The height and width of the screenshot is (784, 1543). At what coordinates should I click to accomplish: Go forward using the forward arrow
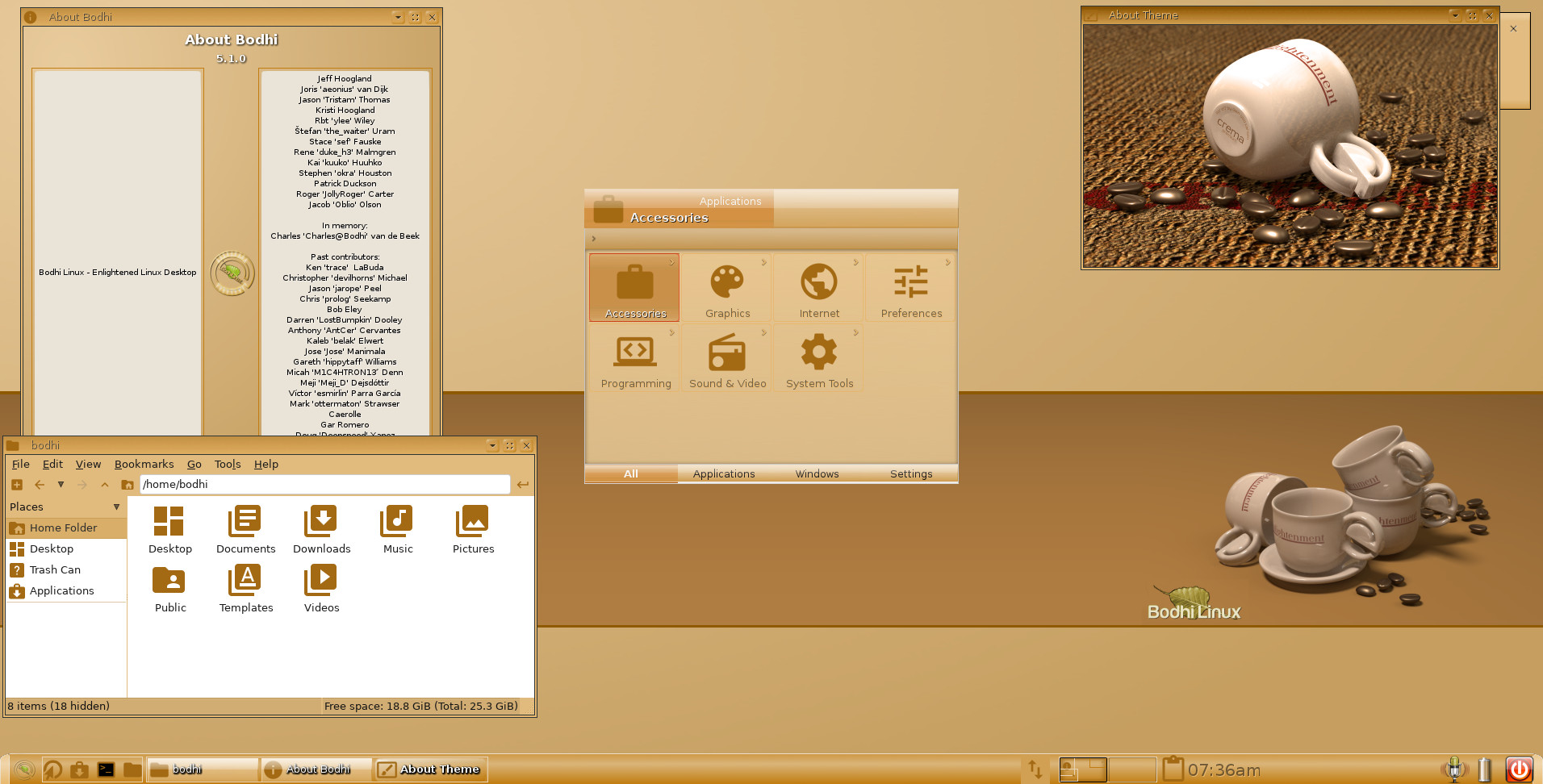[x=82, y=485]
